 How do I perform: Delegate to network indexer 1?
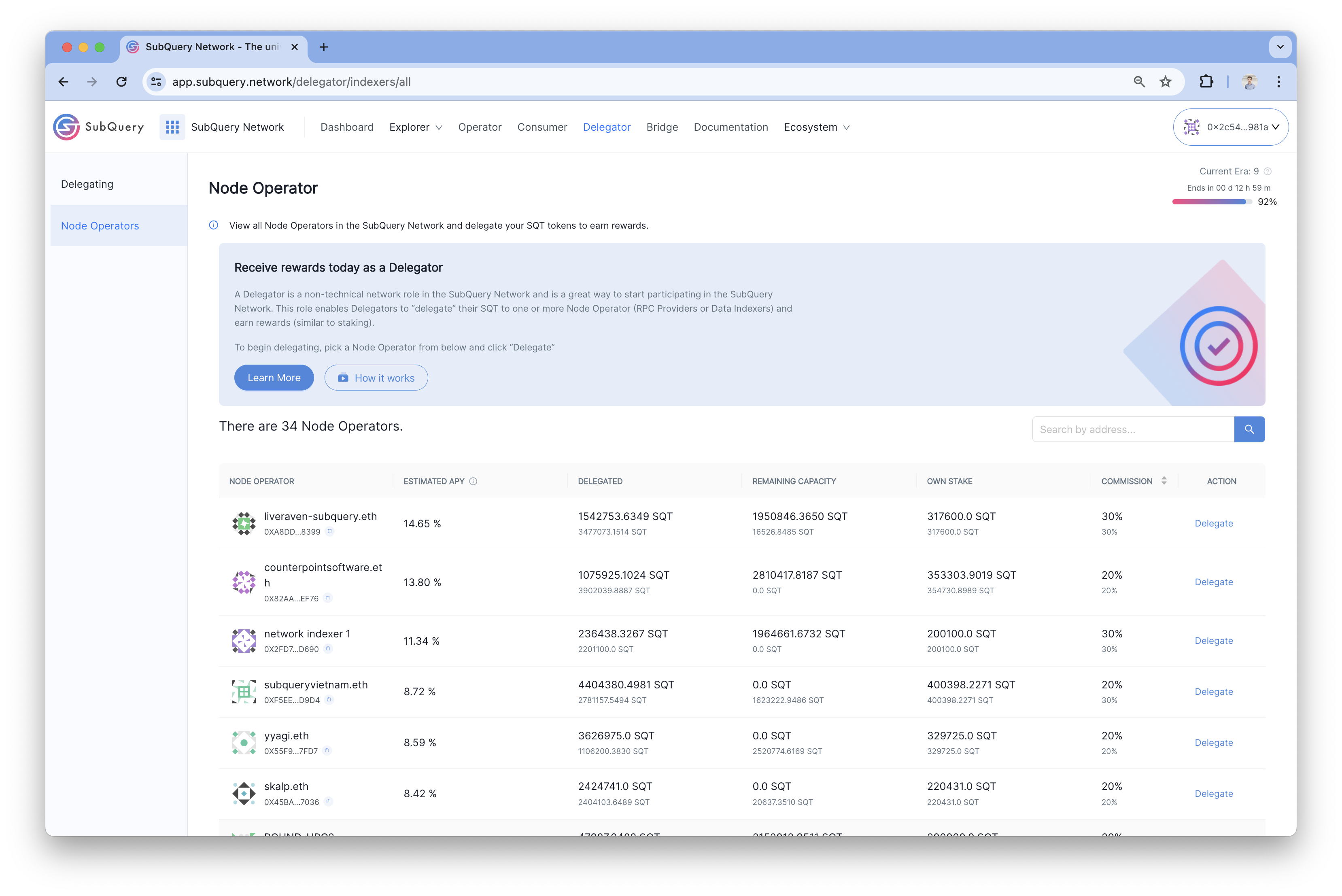[1213, 641]
